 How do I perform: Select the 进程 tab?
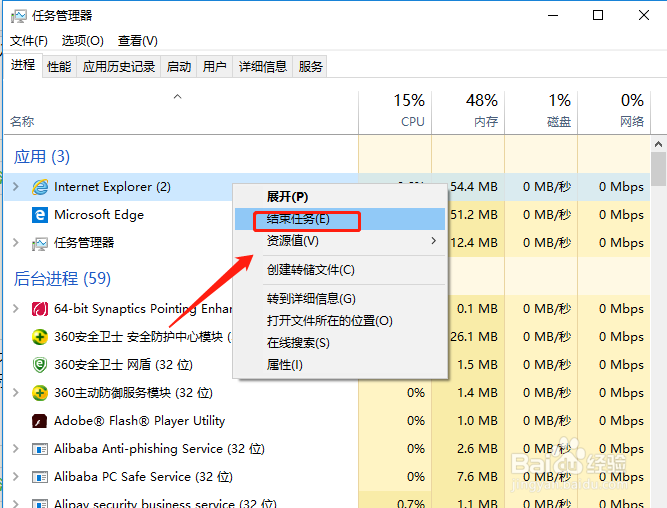coord(23,65)
